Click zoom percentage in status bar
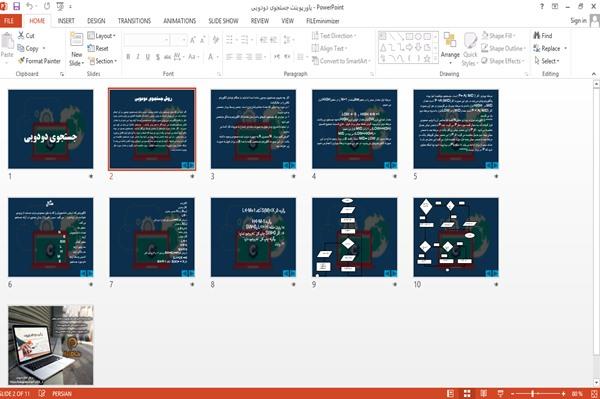The width and height of the screenshot is (600, 399). click(x=577, y=394)
